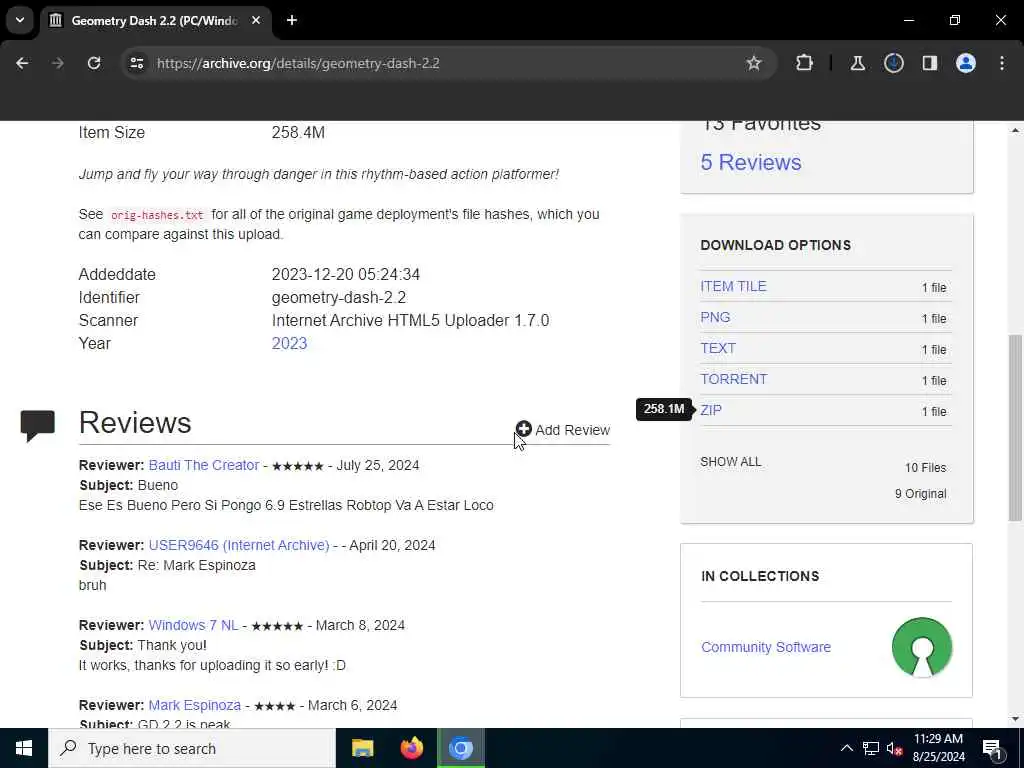
Task: Reload the archive.org page
Action: 94,63
